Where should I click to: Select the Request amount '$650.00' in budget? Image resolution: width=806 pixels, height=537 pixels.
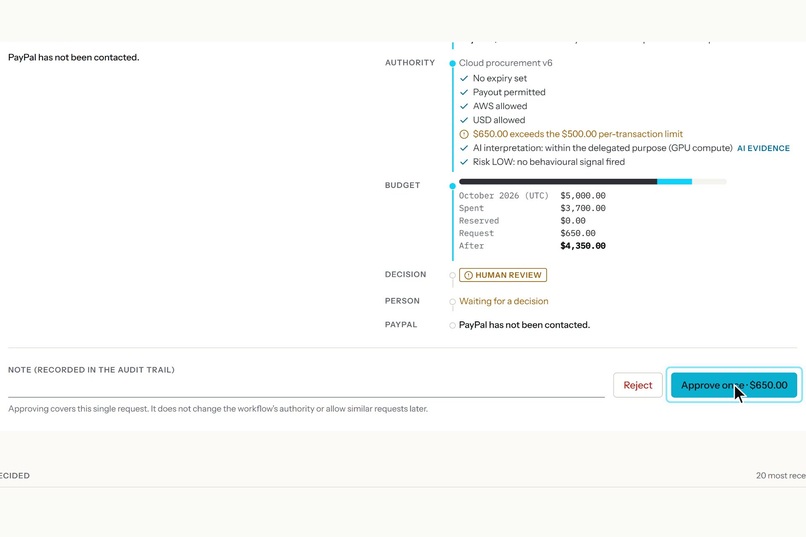click(x=578, y=233)
